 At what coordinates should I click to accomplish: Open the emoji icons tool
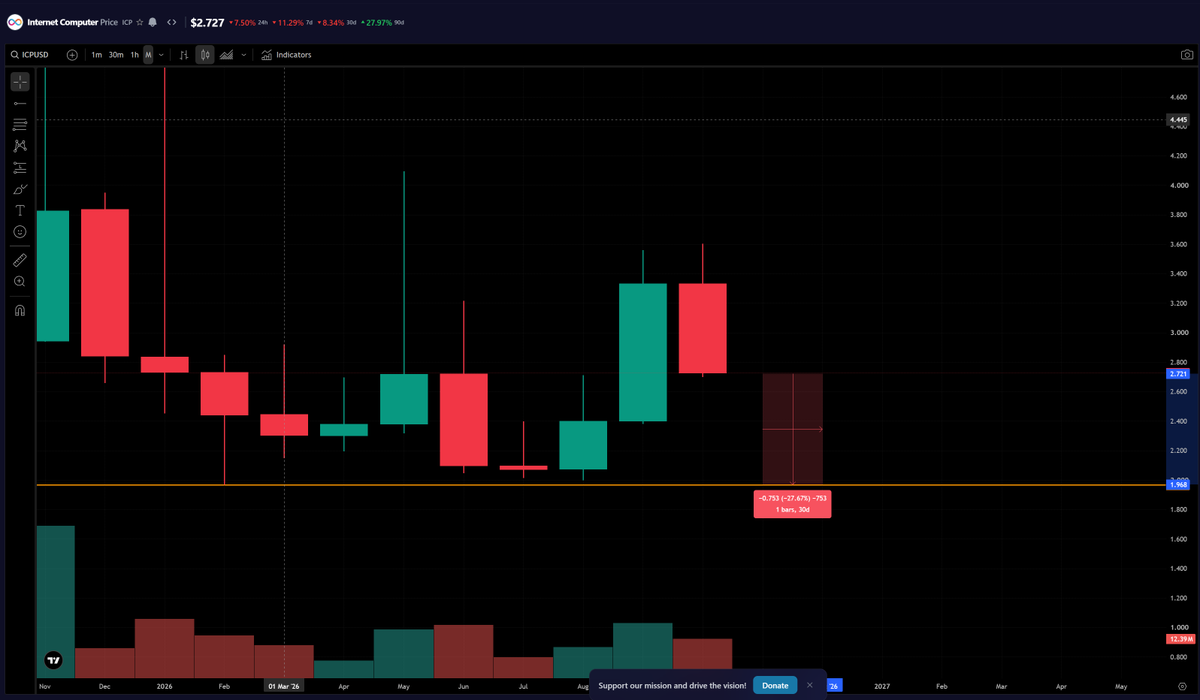(20, 232)
